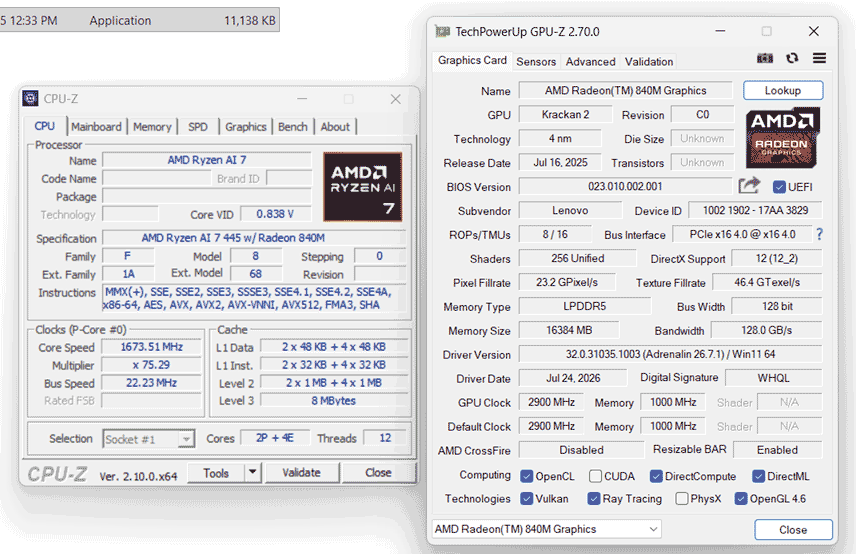This screenshot has height=554, width=856.
Task: Click the Tools button in CPU-Z
Action: point(216,473)
